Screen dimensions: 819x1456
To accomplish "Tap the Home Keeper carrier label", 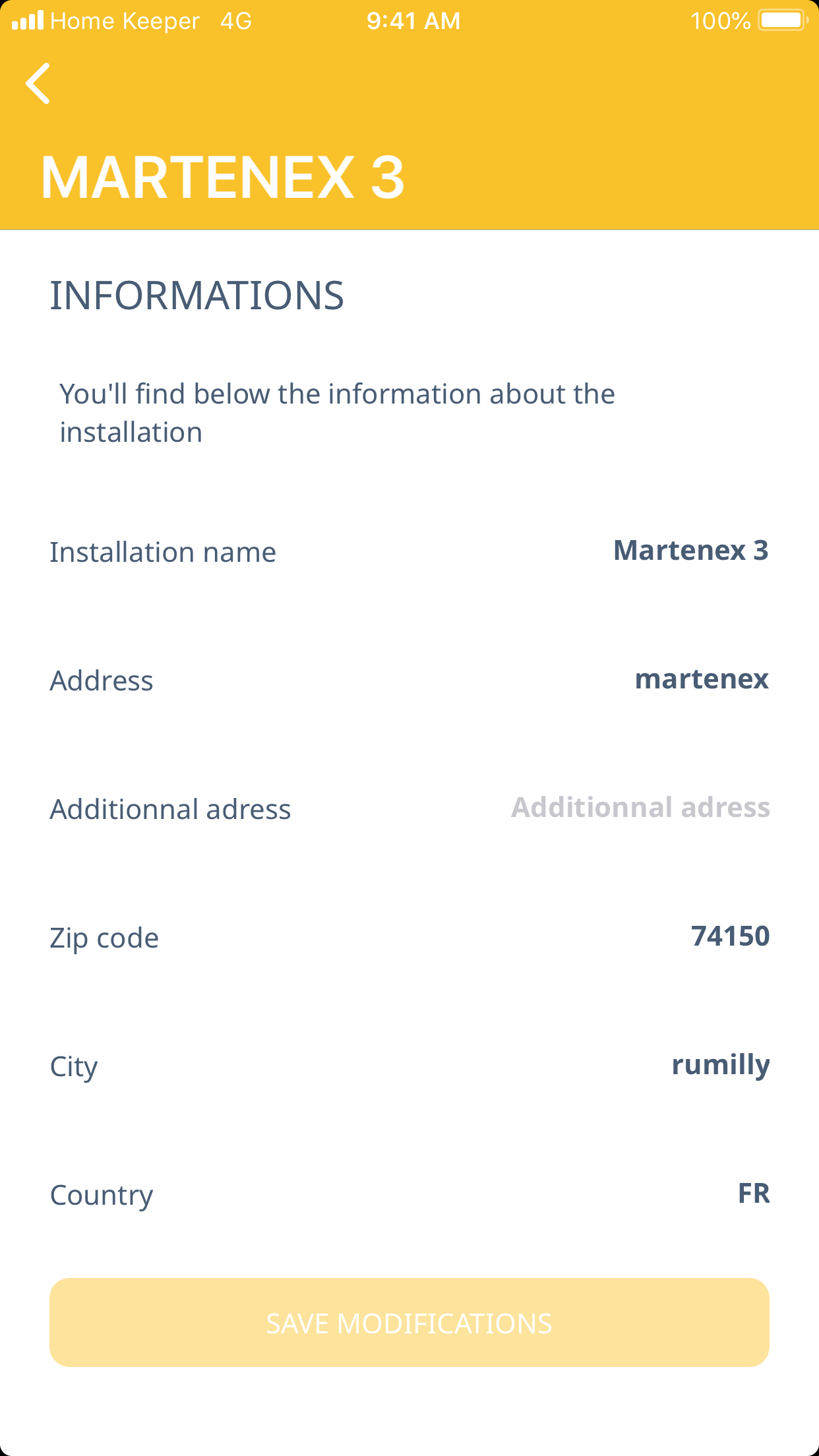I will pos(125,21).
